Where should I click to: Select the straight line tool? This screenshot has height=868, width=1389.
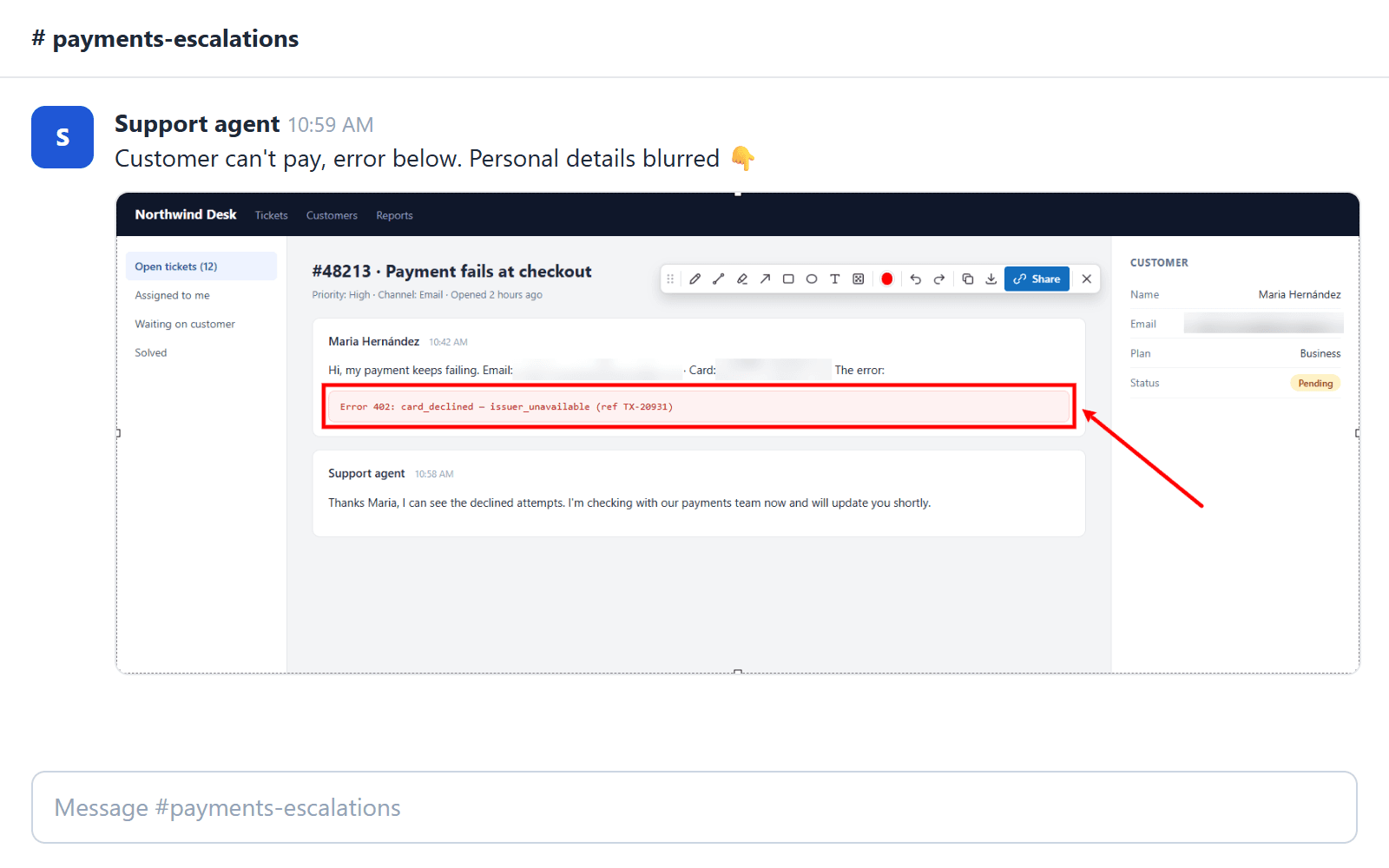(x=718, y=279)
